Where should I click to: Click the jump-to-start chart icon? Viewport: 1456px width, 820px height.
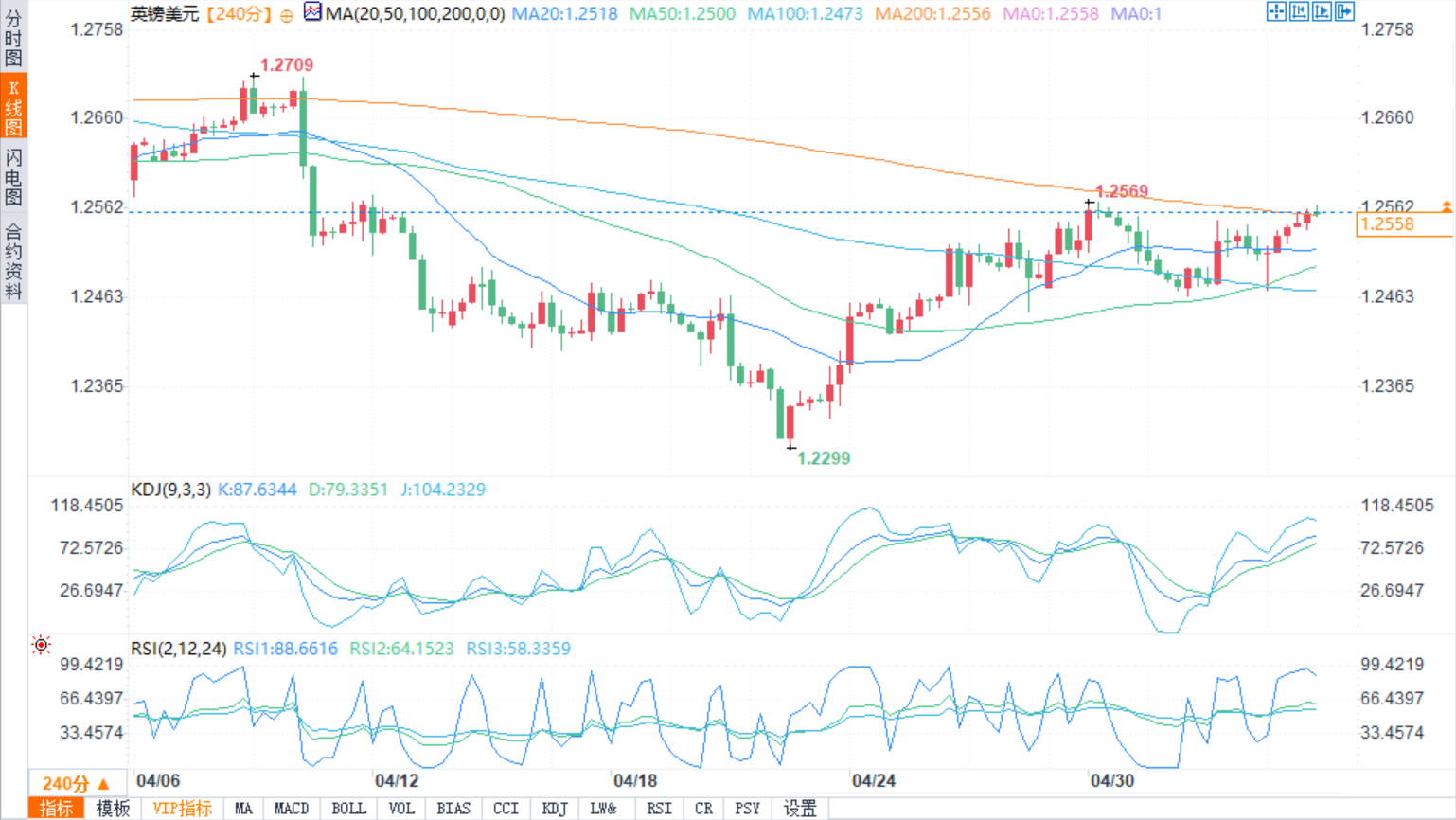tap(1299, 11)
